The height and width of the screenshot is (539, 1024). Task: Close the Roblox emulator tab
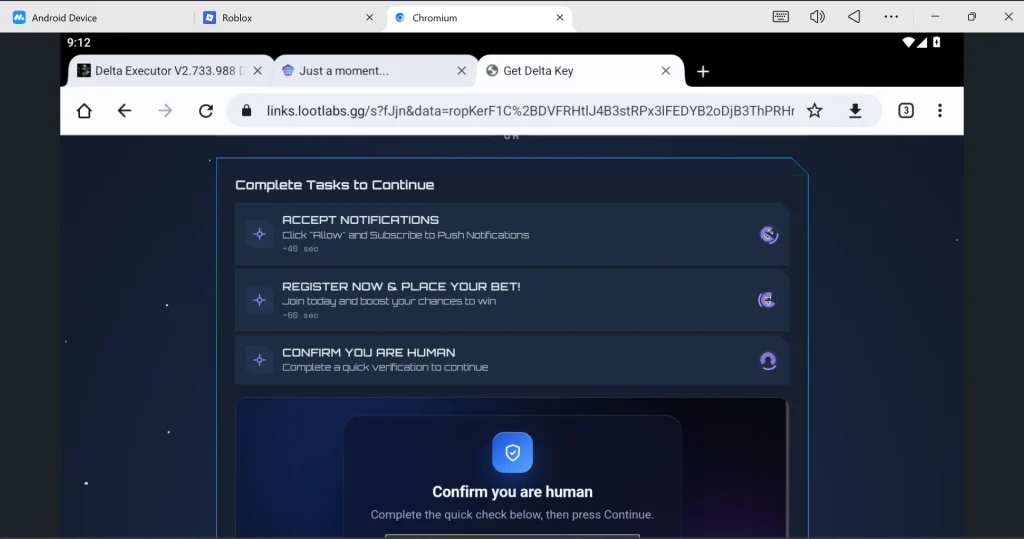click(x=369, y=18)
